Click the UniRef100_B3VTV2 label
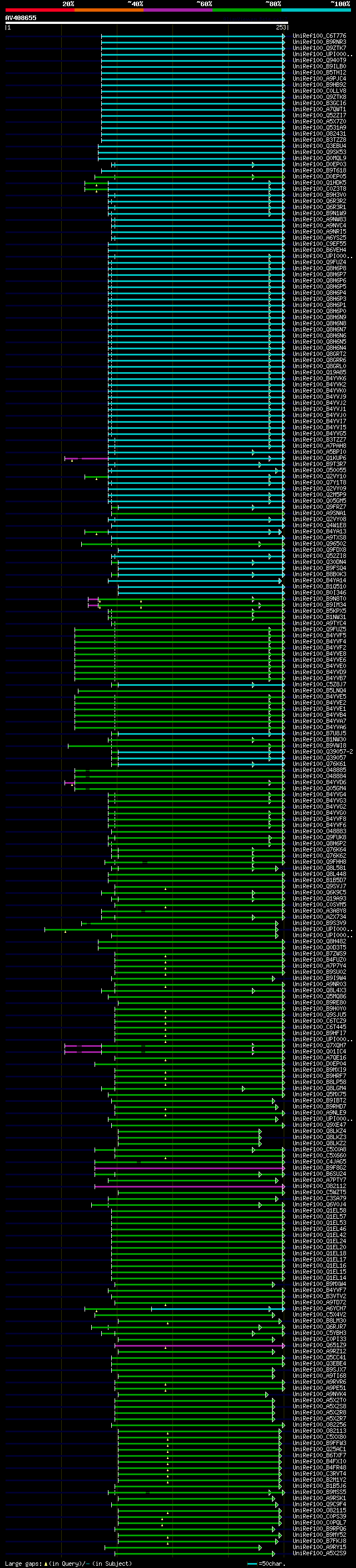Screen dimensions: 356x1568 click(x=319, y=1296)
